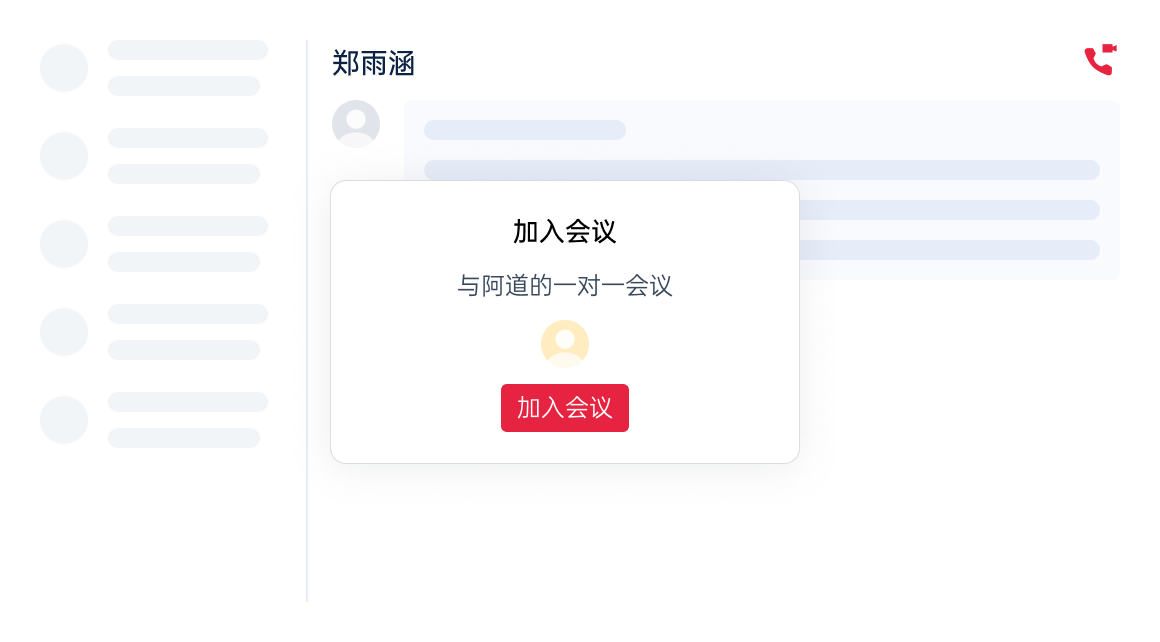1160x642 pixels.
Task: Click the bottom avatar in the conversation list
Action: (x=64, y=419)
